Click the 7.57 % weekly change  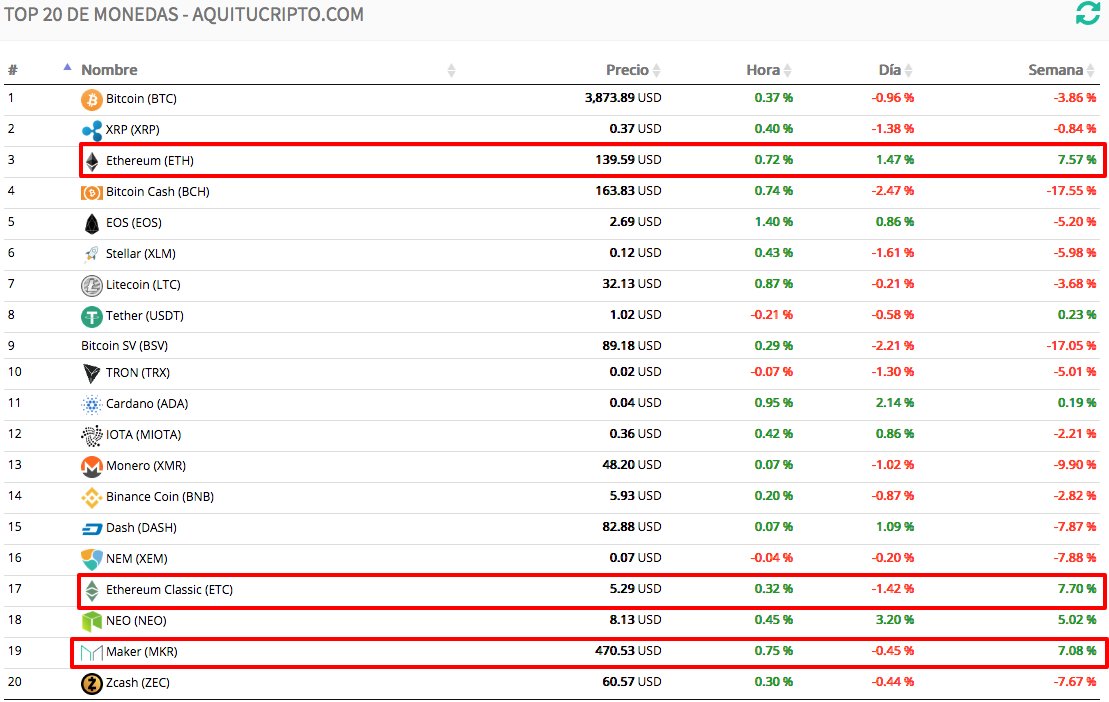tap(1076, 160)
